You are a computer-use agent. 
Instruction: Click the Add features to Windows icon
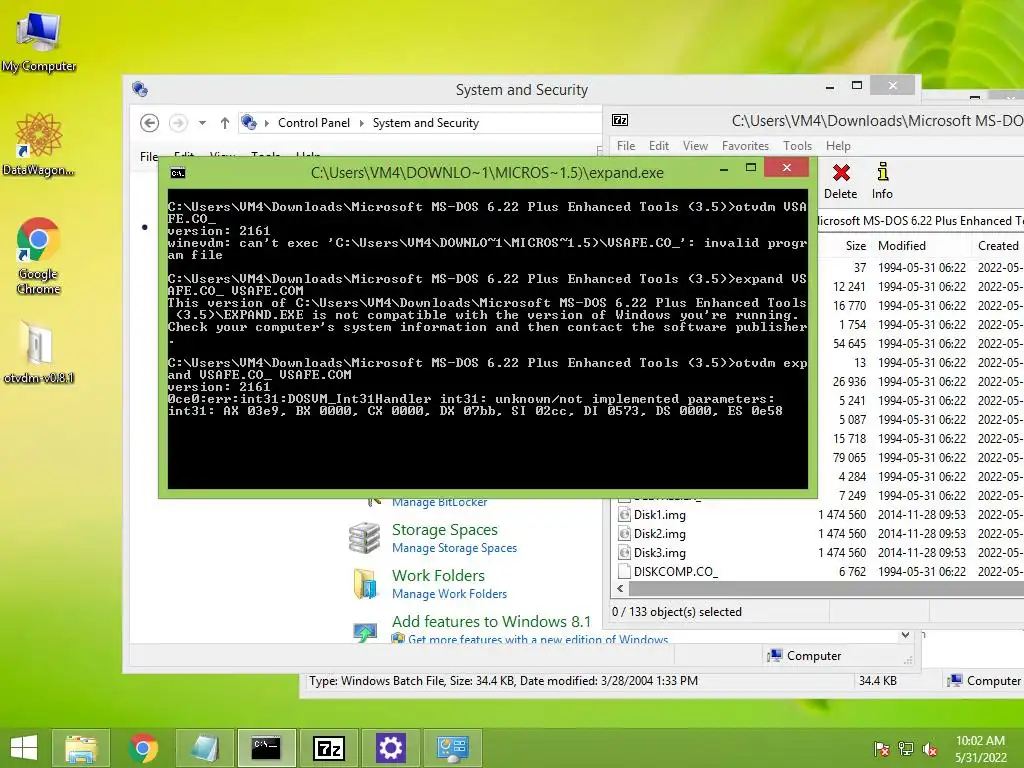[x=364, y=630]
